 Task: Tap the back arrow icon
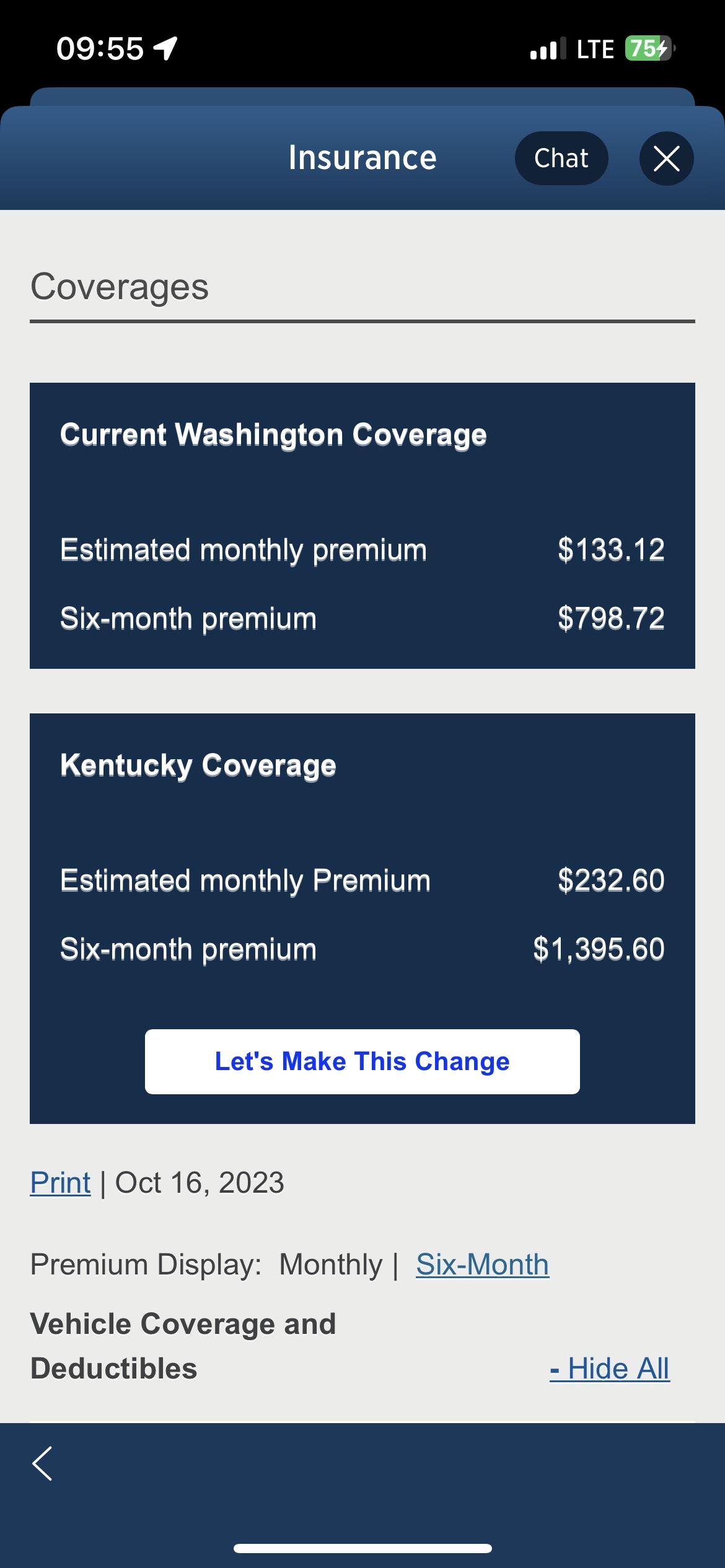42,1464
